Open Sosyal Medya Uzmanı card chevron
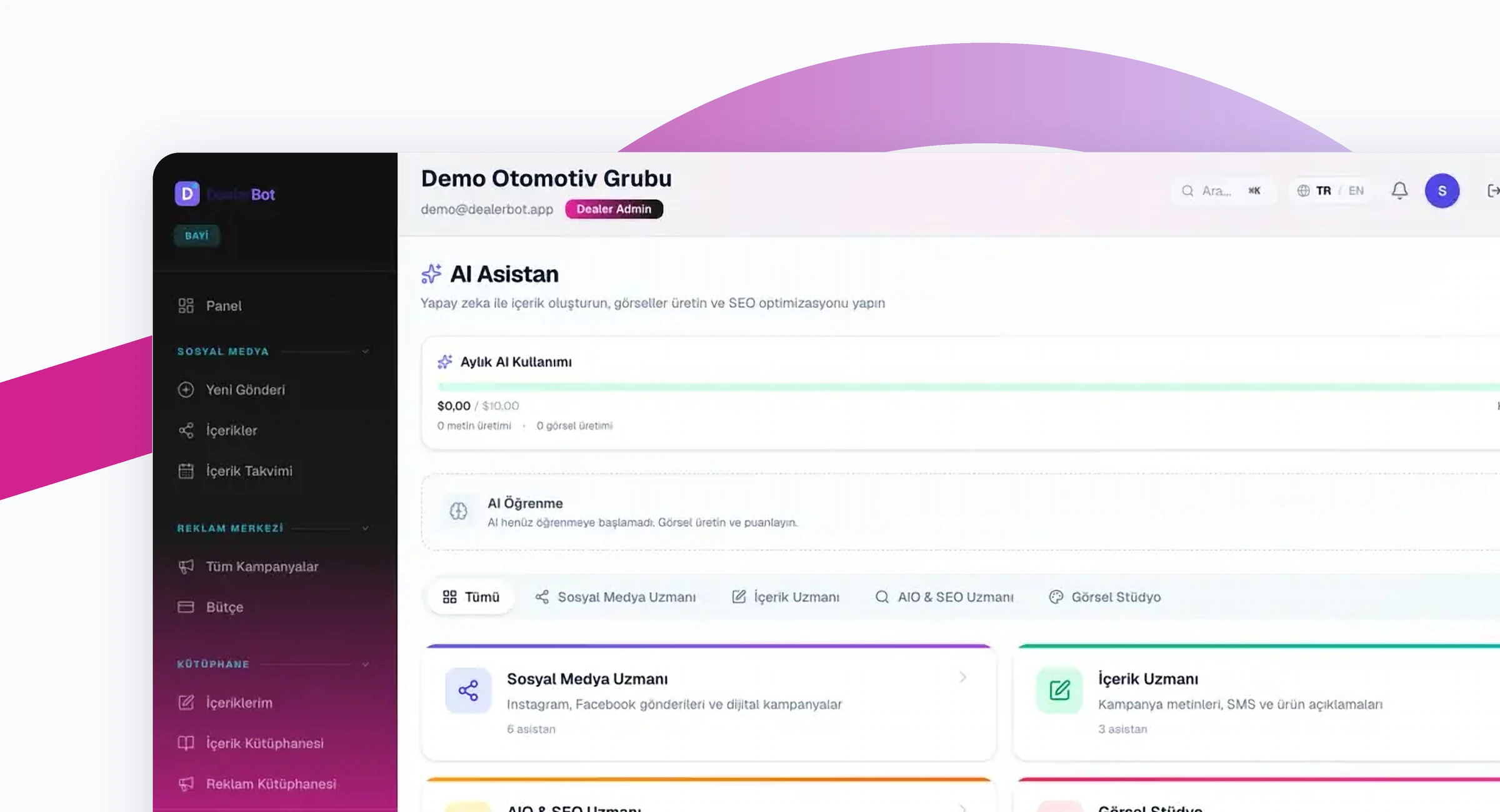 tap(962, 677)
